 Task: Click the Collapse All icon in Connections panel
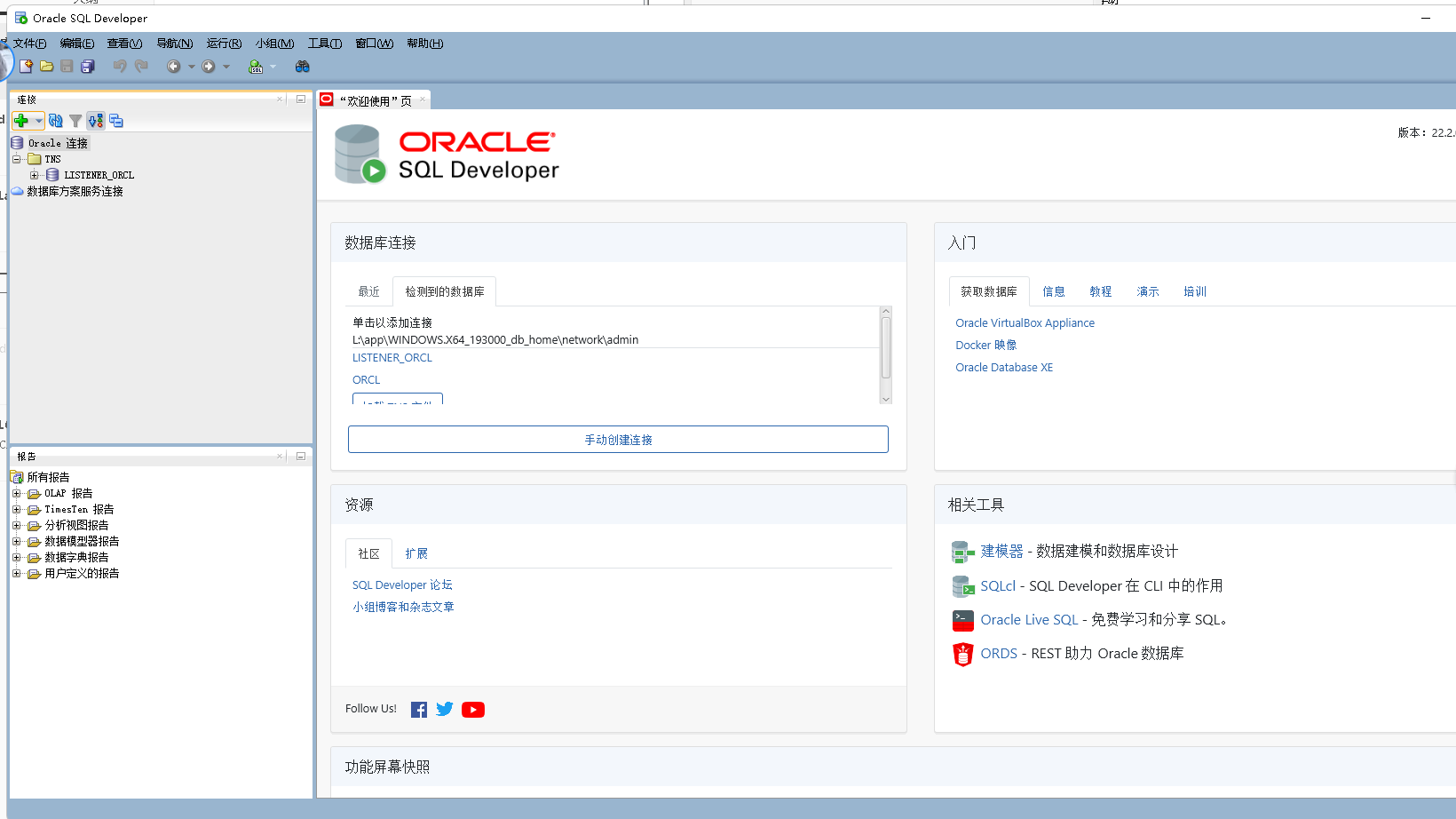[116, 121]
